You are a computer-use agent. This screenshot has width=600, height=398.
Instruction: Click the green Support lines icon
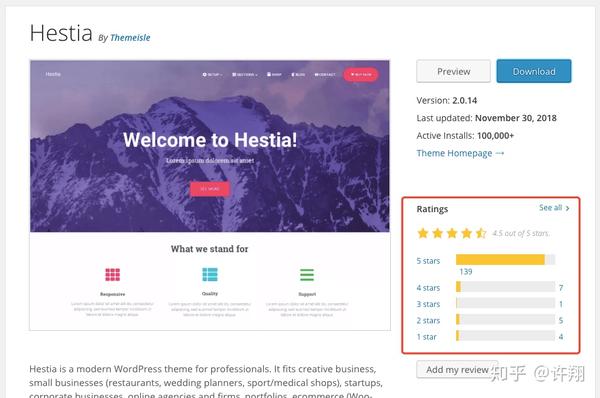307,274
